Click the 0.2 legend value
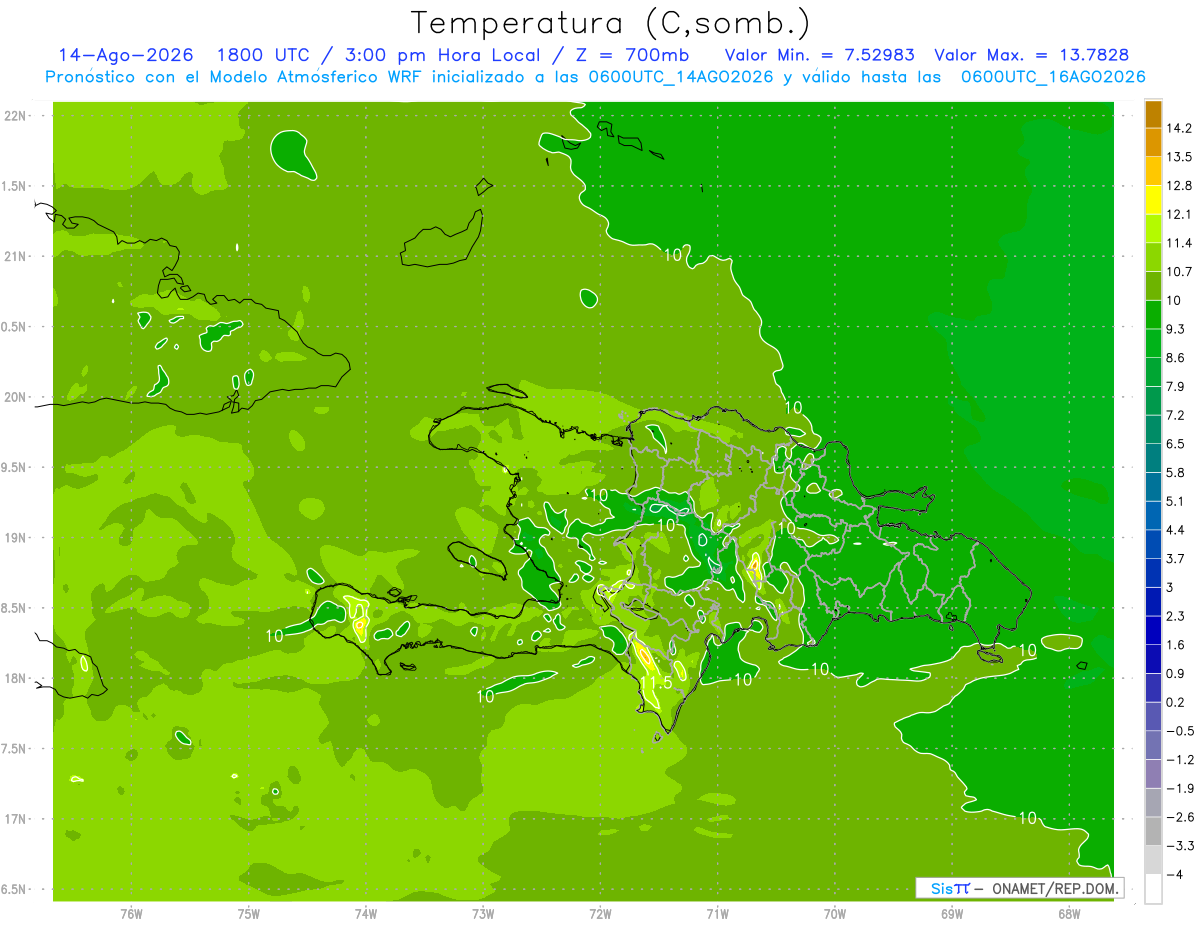Screen dimensions: 1200x927 [1176, 702]
